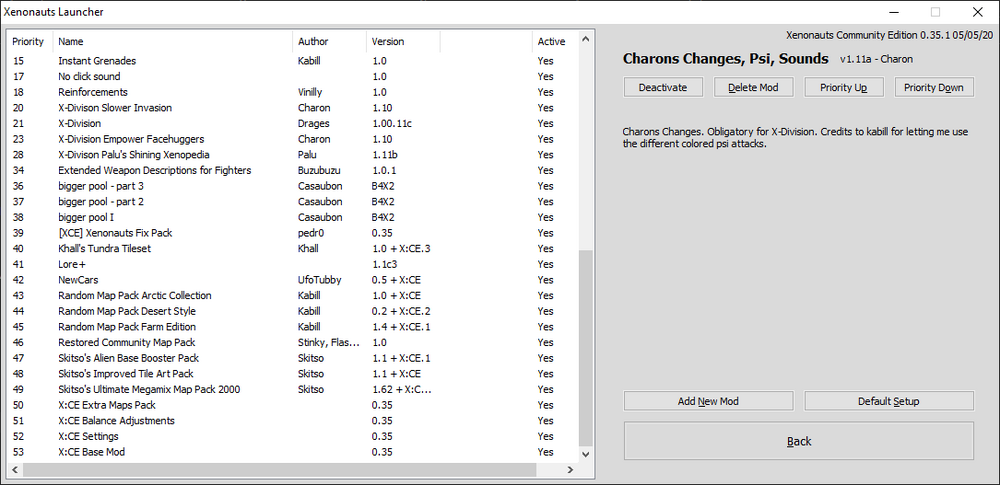Click priority number 53 cell
The image size is (1000, 485).
18,452
